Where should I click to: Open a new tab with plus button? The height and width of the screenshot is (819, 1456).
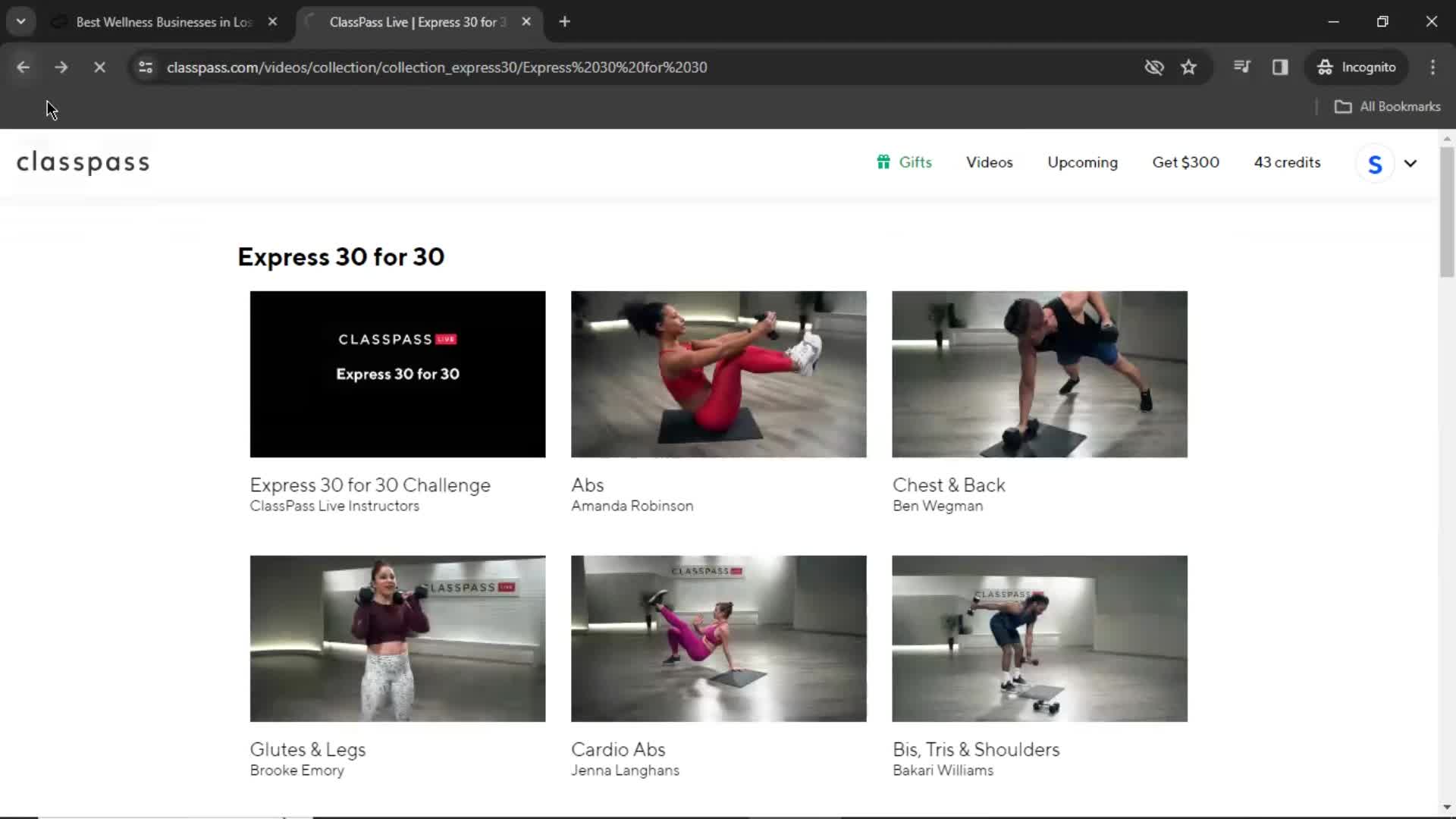click(564, 22)
